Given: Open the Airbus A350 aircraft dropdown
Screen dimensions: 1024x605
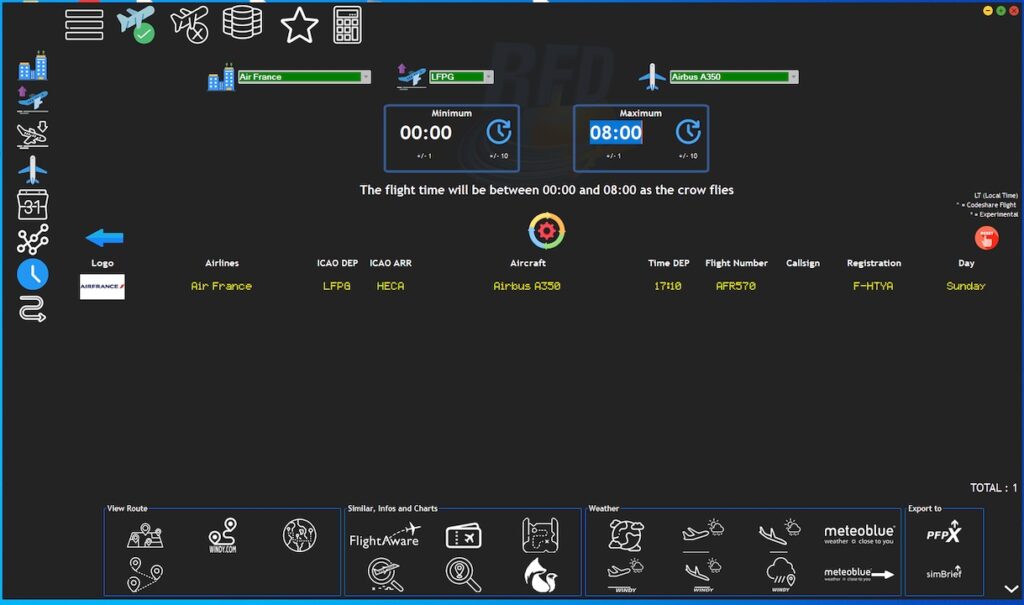Looking at the screenshot, I should [734, 77].
